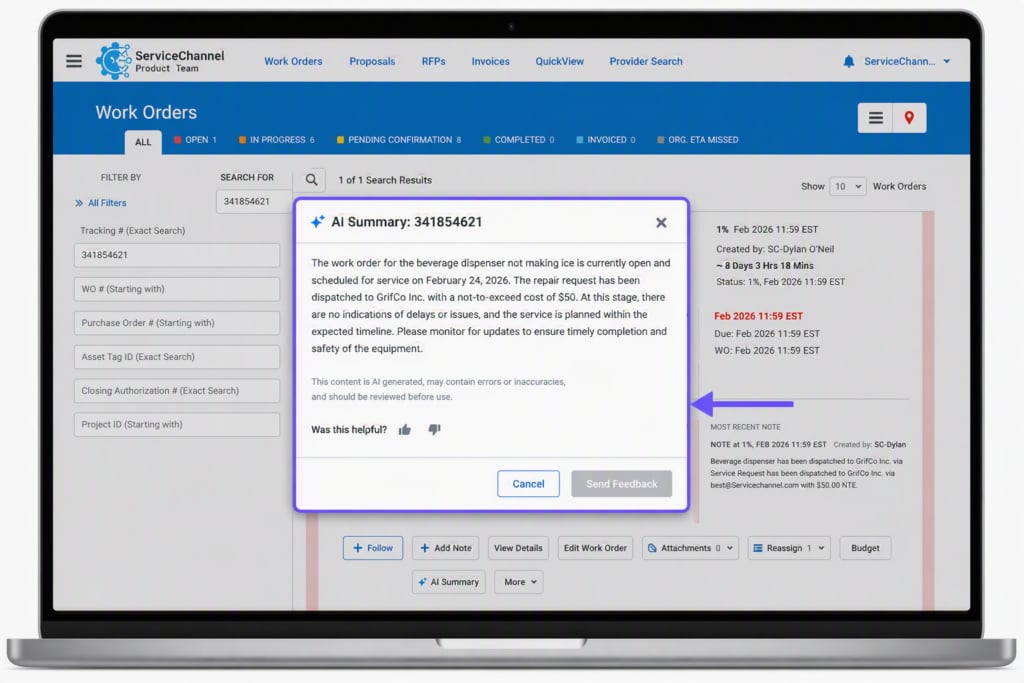
Task: Open notifications bell
Action: (848, 61)
